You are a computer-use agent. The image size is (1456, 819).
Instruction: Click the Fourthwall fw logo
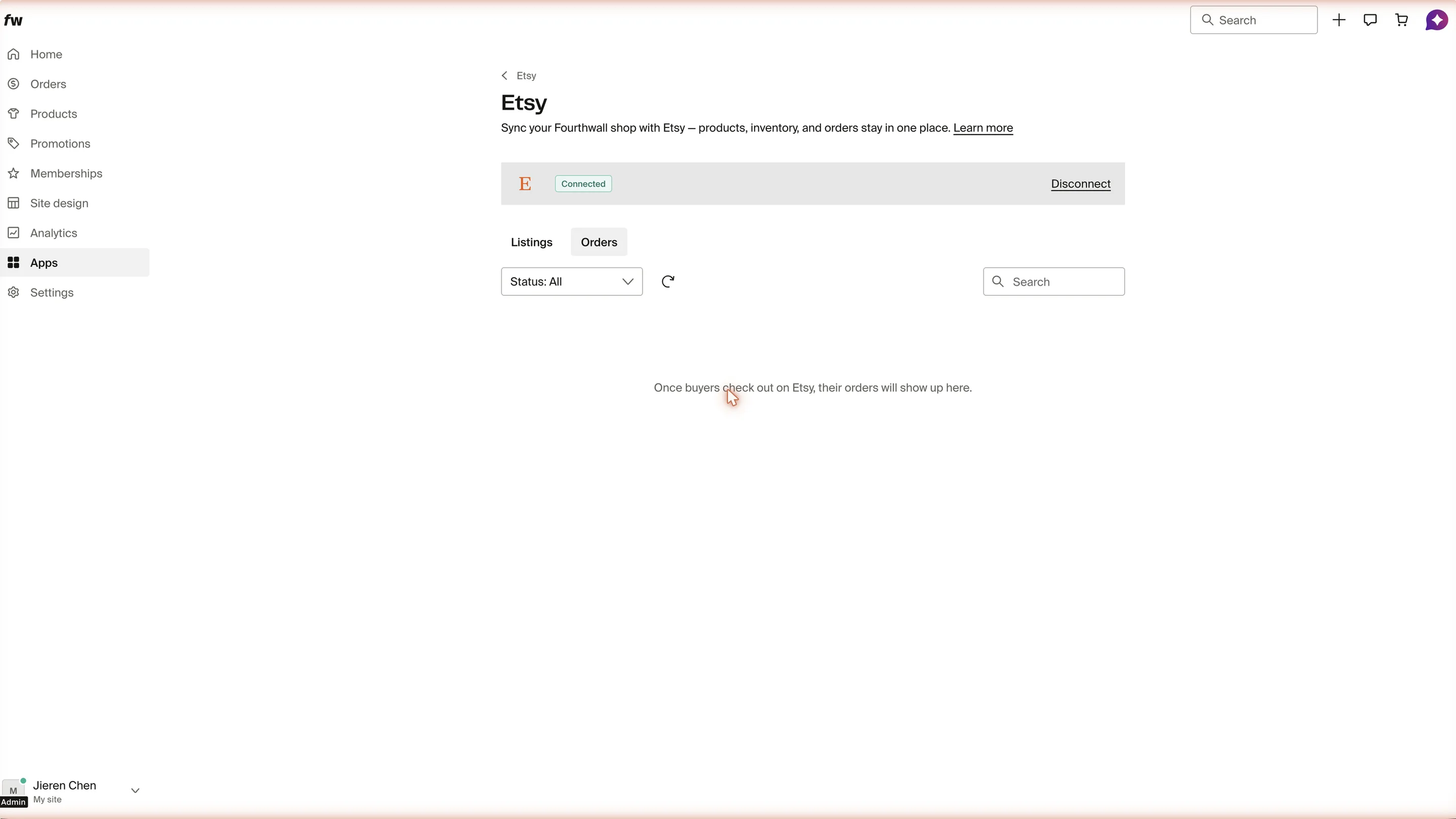pos(13,20)
